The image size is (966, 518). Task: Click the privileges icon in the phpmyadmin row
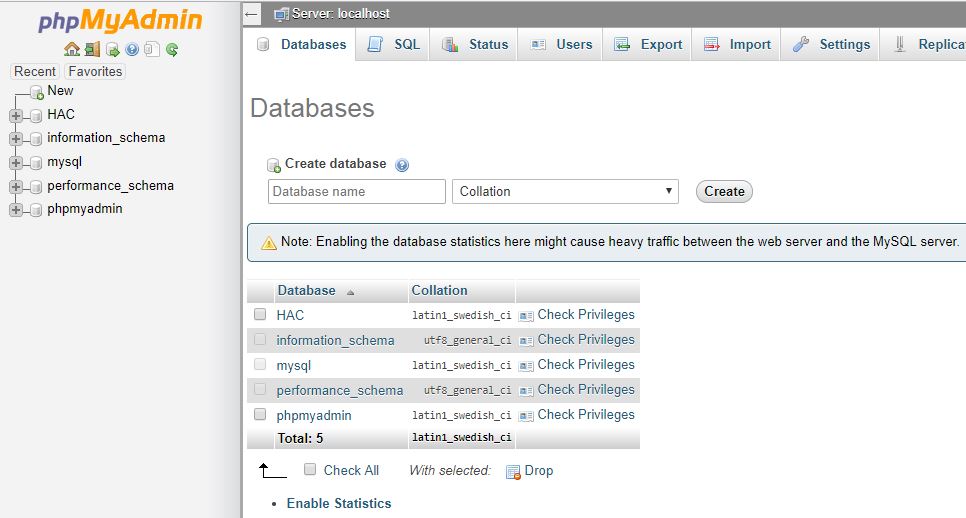click(526, 416)
